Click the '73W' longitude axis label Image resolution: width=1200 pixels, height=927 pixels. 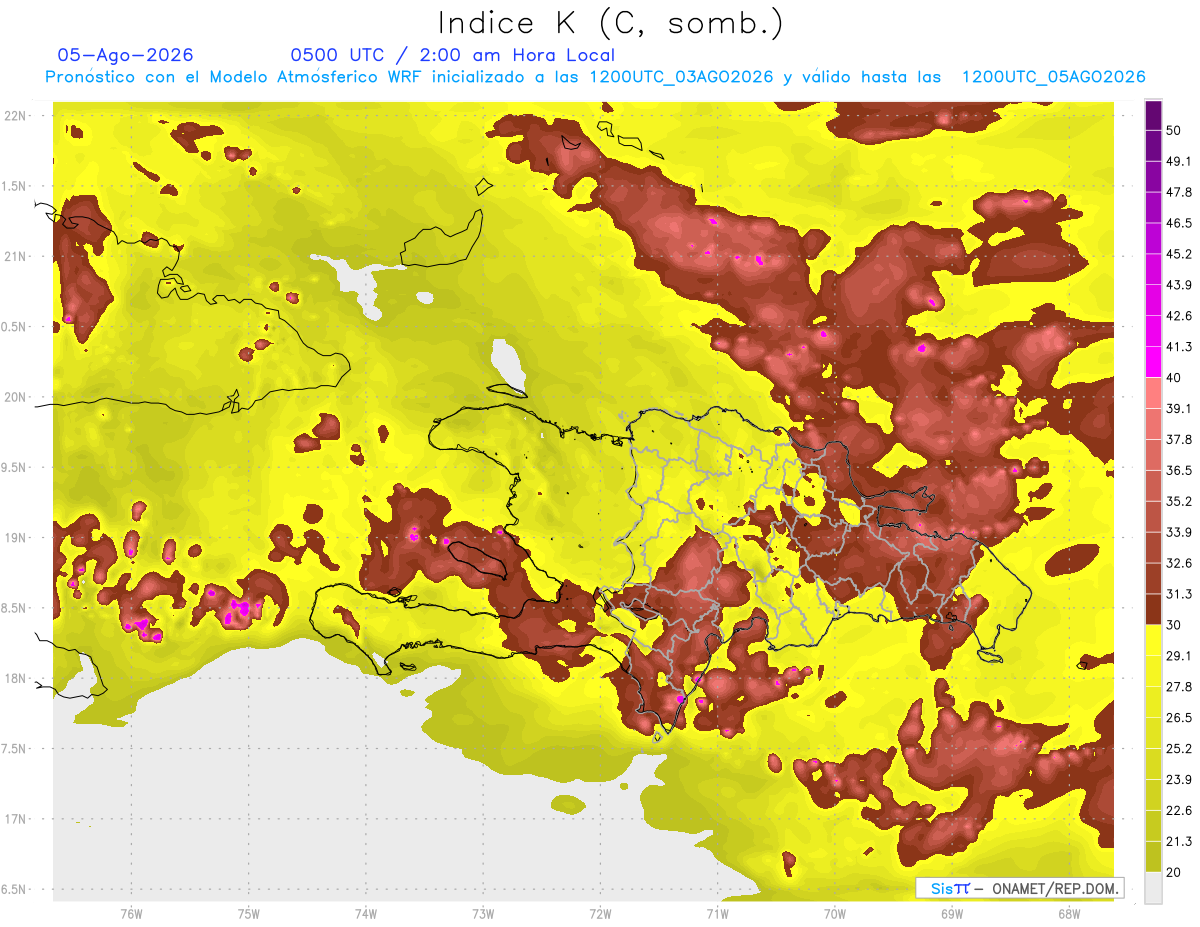click(483, 914)
